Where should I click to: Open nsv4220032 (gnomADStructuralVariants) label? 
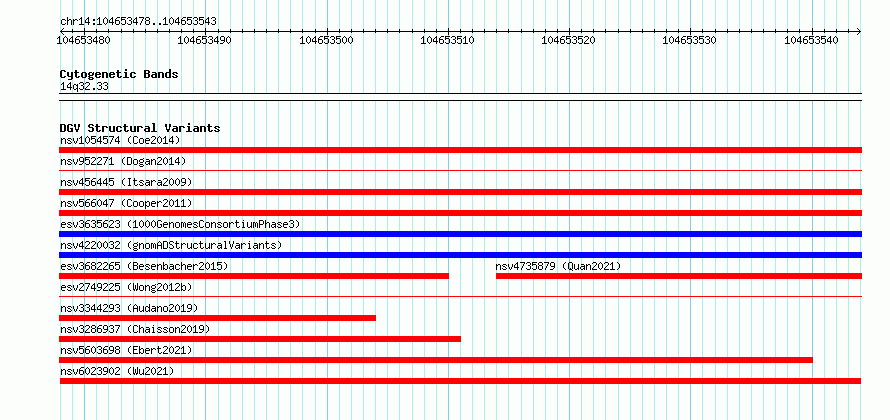pos(171,245)
